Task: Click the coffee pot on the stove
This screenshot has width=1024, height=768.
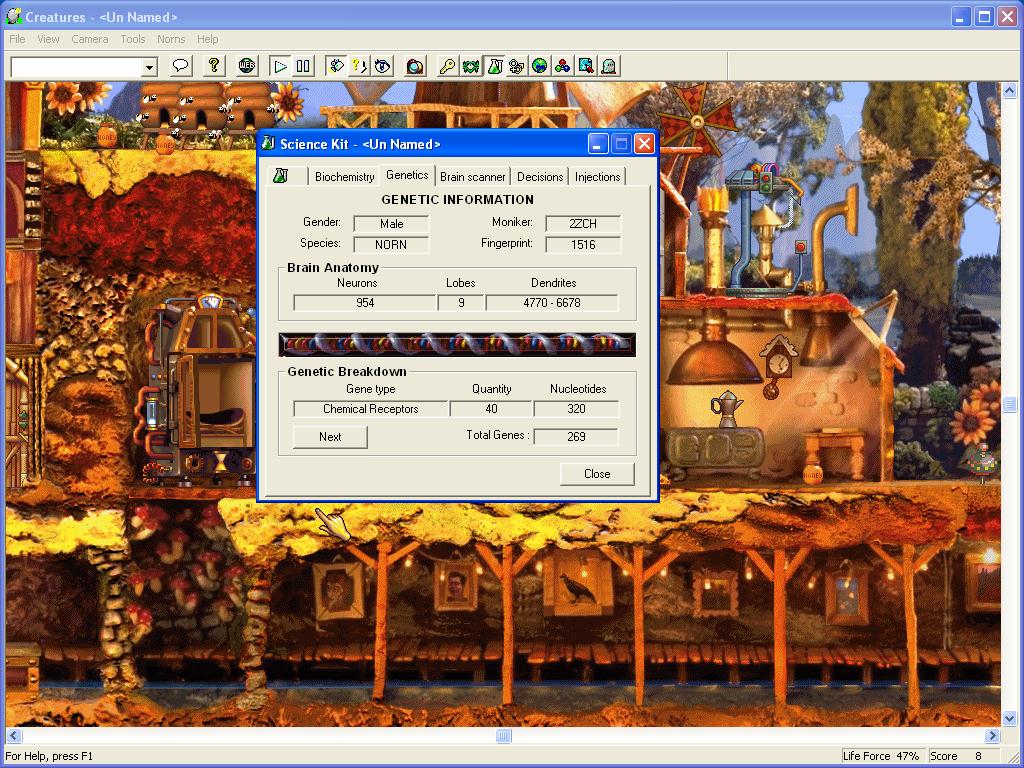Action: coord(726,409)
